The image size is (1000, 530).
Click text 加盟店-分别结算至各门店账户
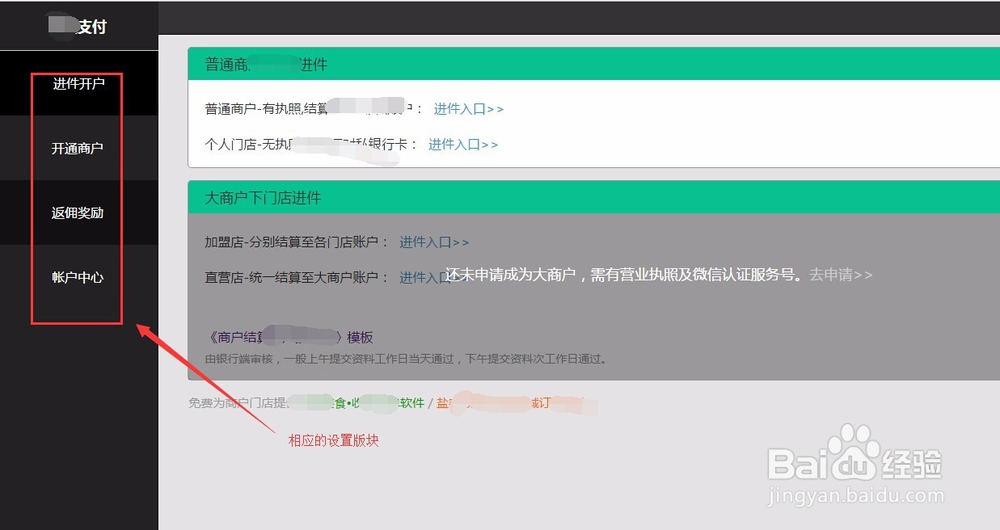point(296,242)
